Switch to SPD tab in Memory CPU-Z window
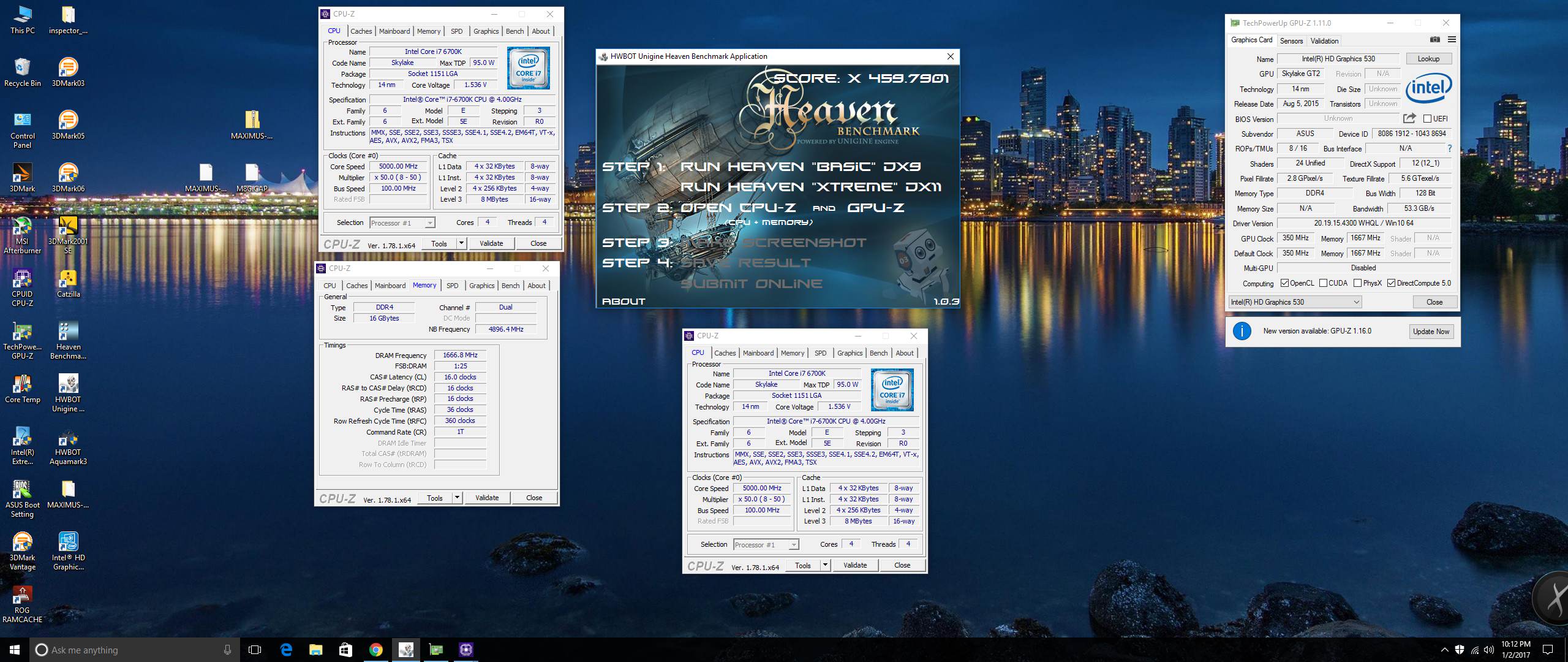1568x662 pixels. pyautogui.click(x=453, y=286)
